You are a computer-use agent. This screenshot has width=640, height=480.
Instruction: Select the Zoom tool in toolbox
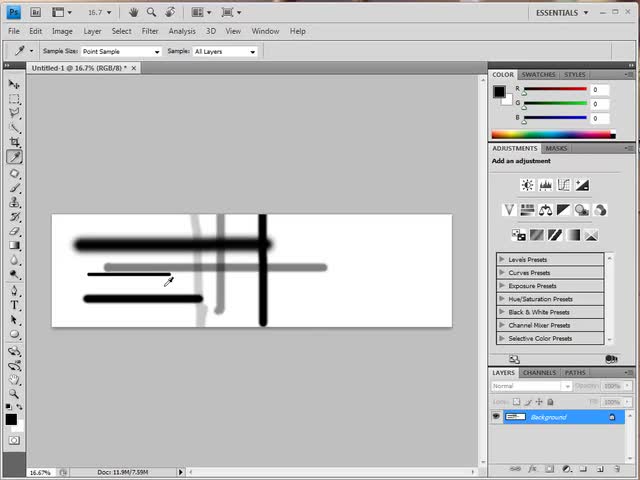point(14,394)
